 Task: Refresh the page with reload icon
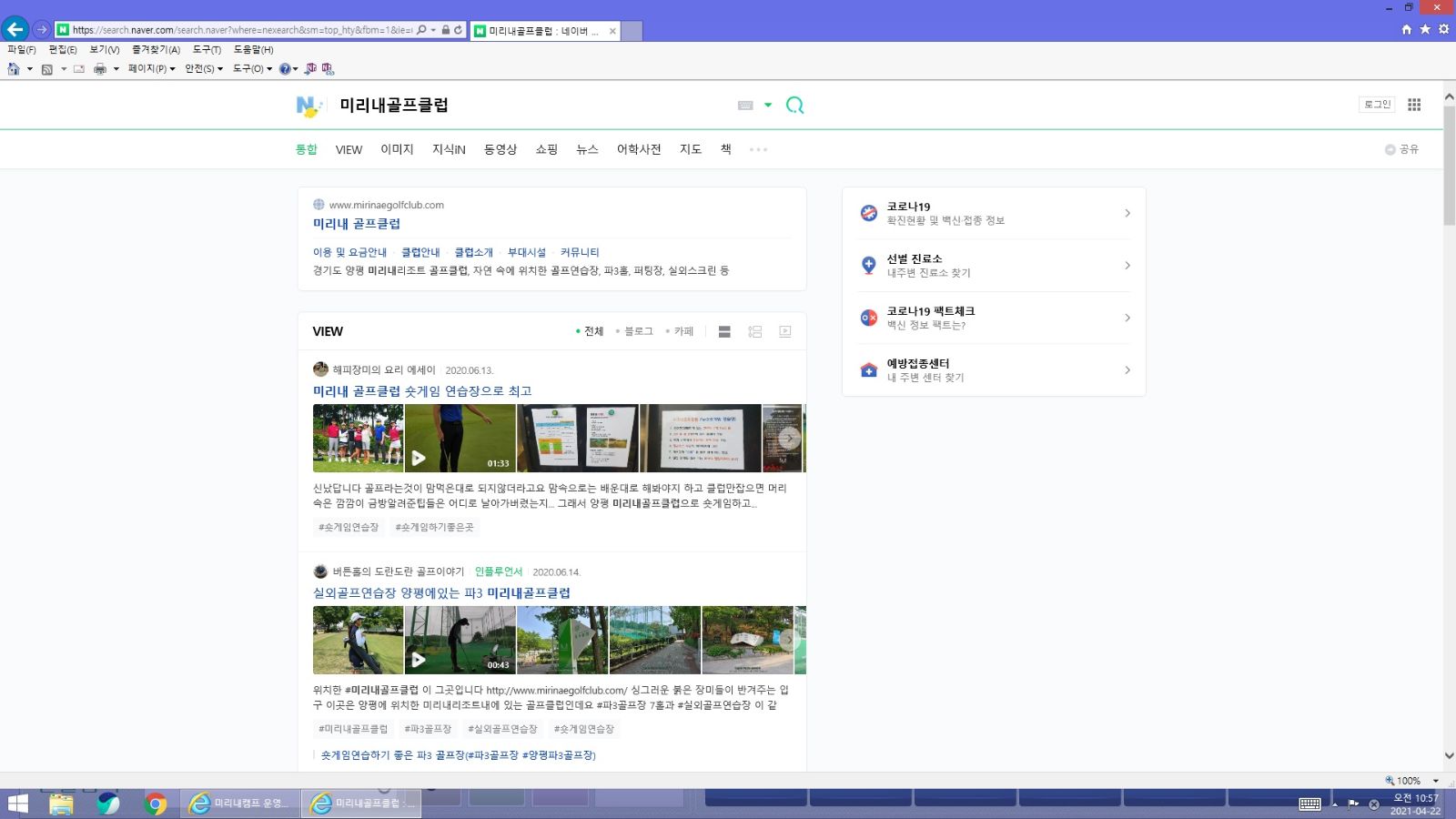(458, 30)
